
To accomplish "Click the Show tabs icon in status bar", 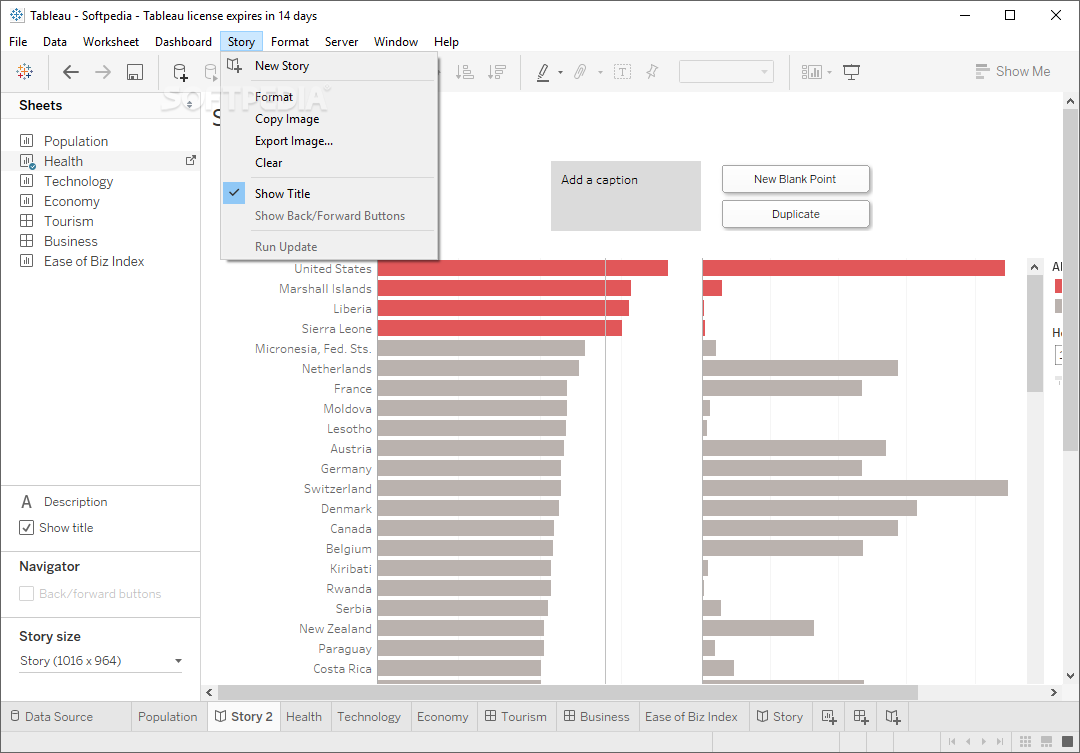I will point(1067,741).
